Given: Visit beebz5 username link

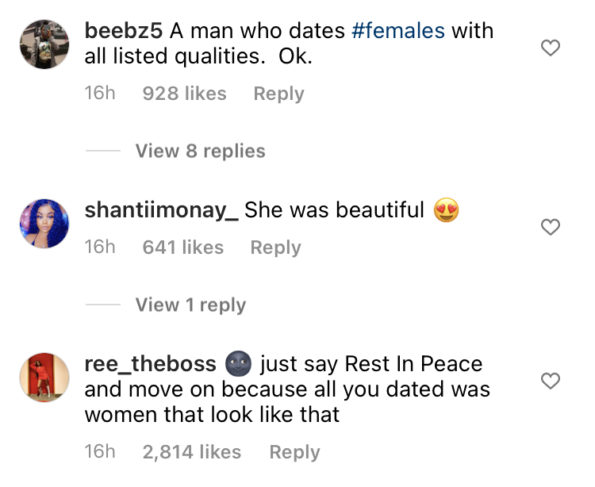Looking at the screenshot, I should pyautogui.click(x=124, y=31).
